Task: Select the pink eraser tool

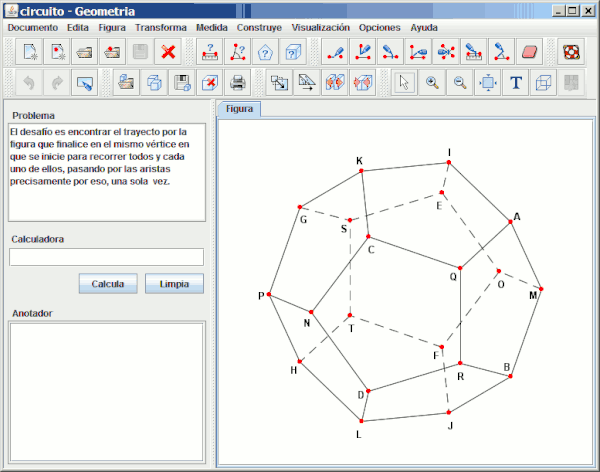Action: (x=530, y=52)
